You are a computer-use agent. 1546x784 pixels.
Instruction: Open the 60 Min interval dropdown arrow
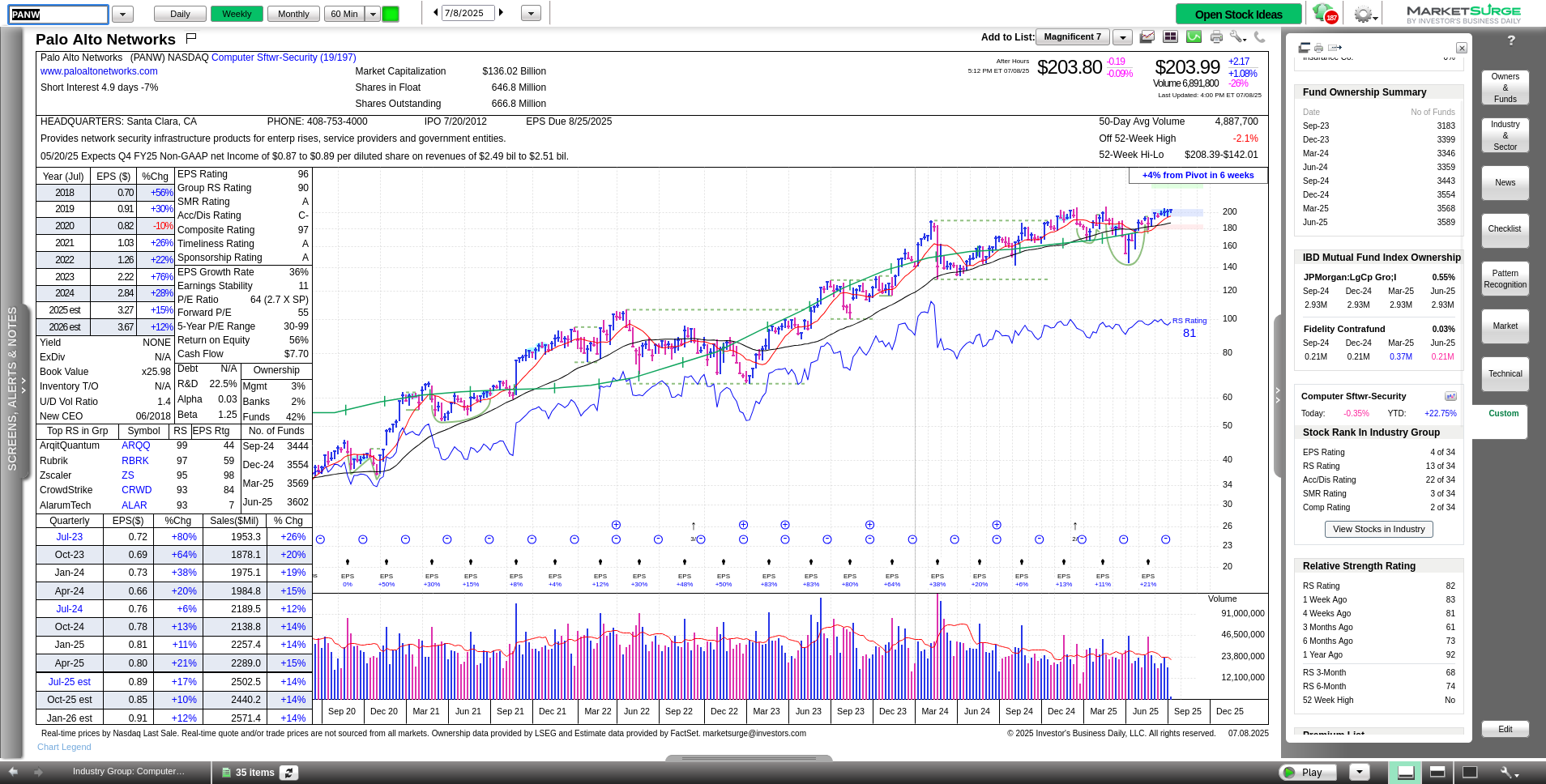pyautogui.click(x=373, y=14)
